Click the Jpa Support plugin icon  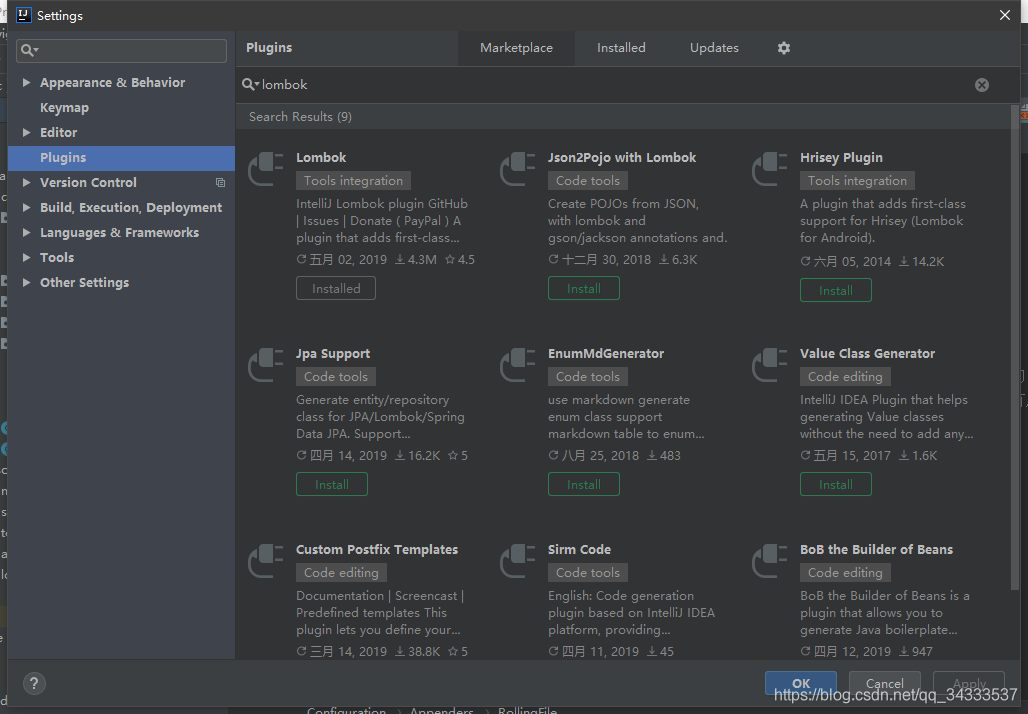(x=266, y=365)
